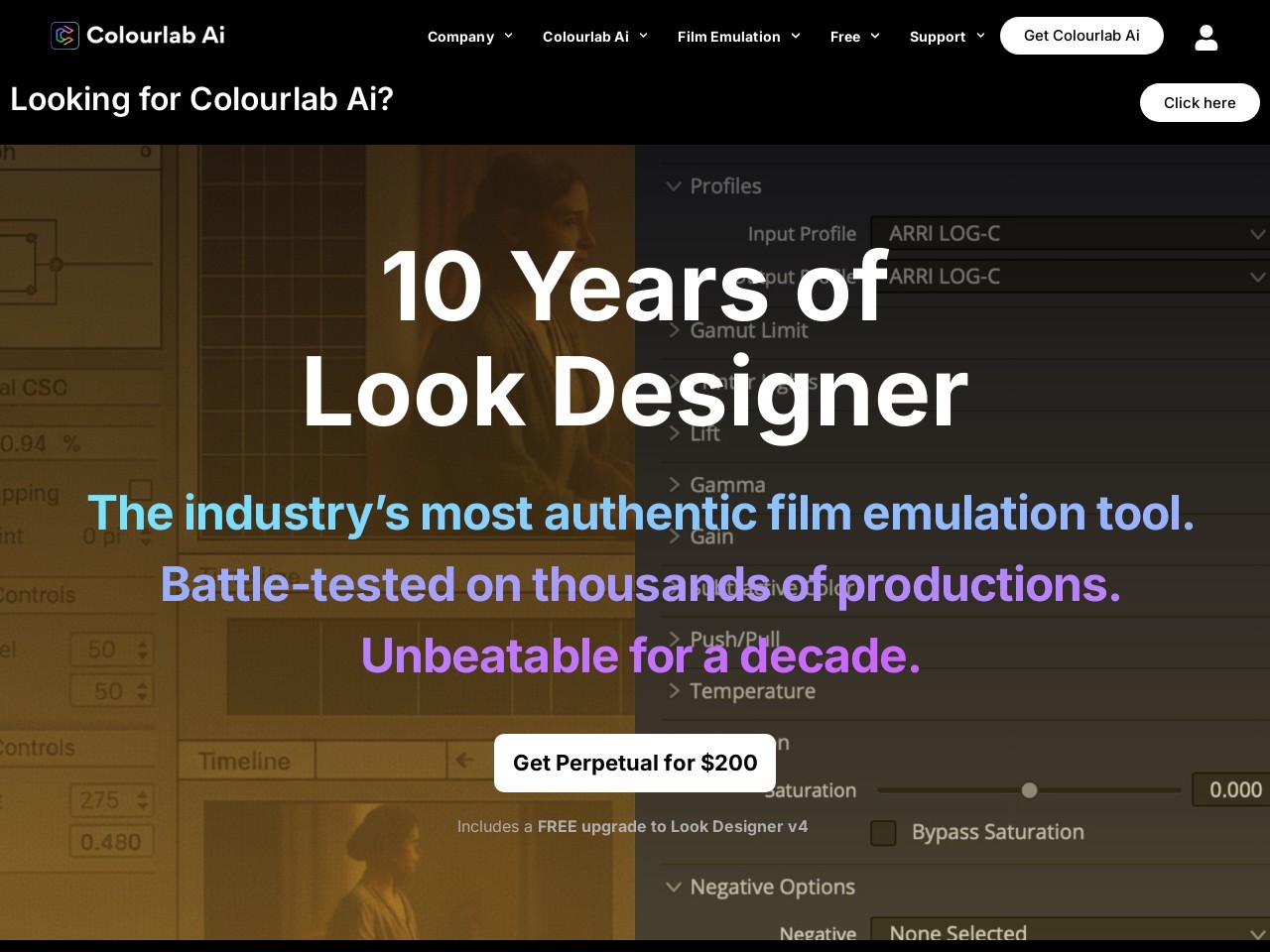Image resolution: width=1270 pixels, height=952 pixels.
Task: Open the user account profile icon
Action: tap(1206, 38)
